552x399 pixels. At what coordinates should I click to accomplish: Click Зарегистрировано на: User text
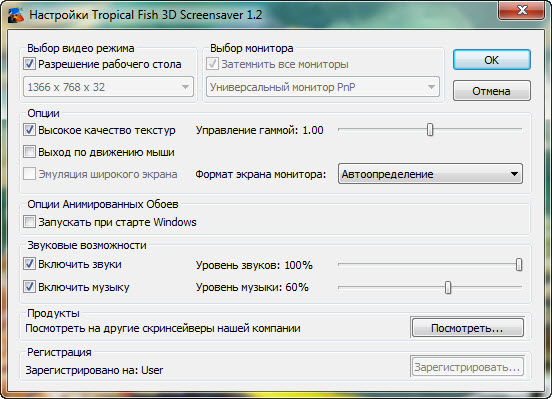(94, 370)
